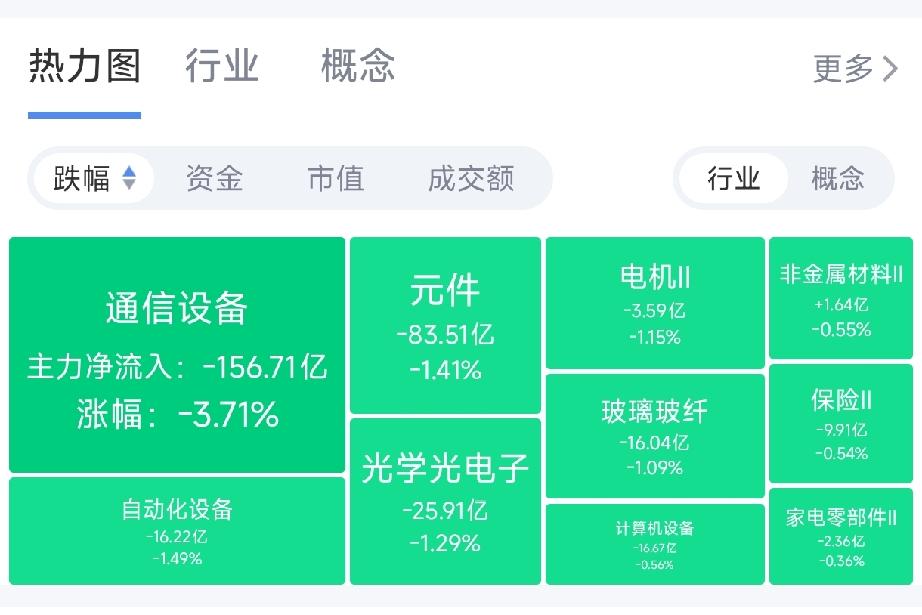922x615 pixels.
Task: Open the 非金属材料II sector tile
Action: 841,298
